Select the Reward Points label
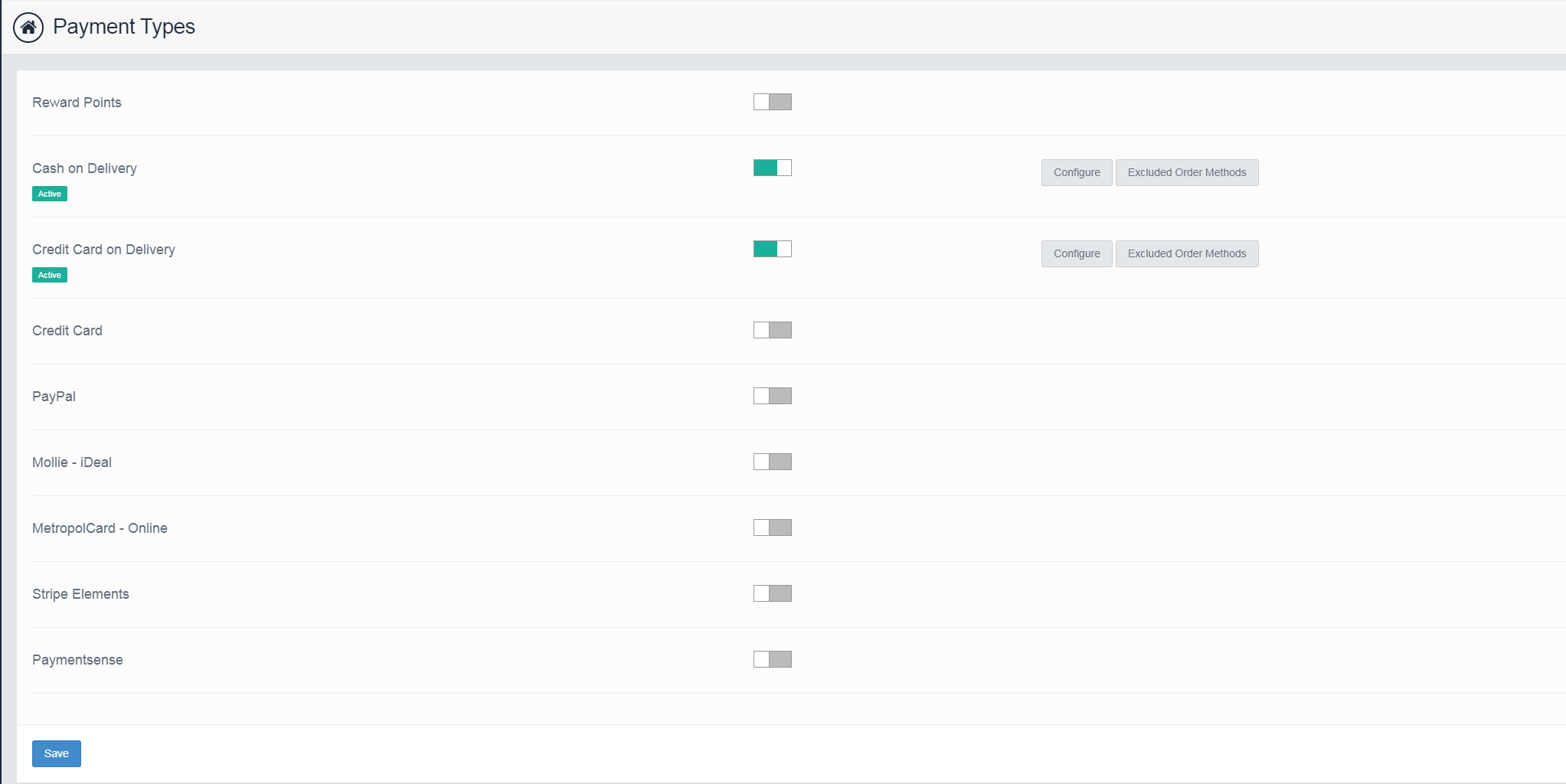 [x=77, y=103]
